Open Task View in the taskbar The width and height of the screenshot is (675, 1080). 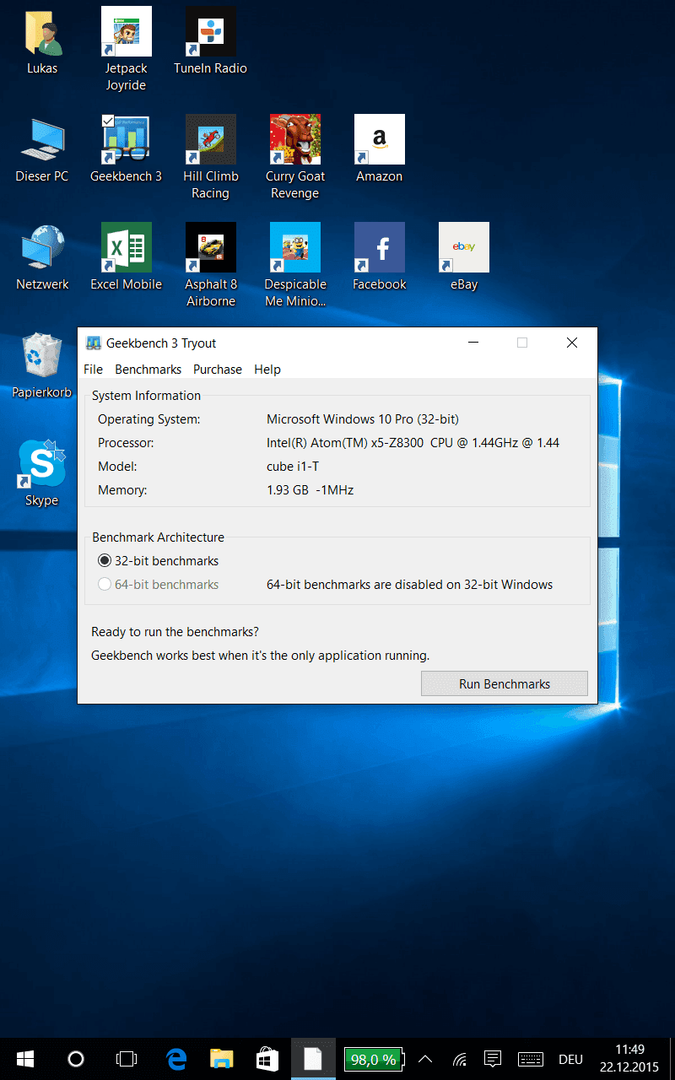126,1059
